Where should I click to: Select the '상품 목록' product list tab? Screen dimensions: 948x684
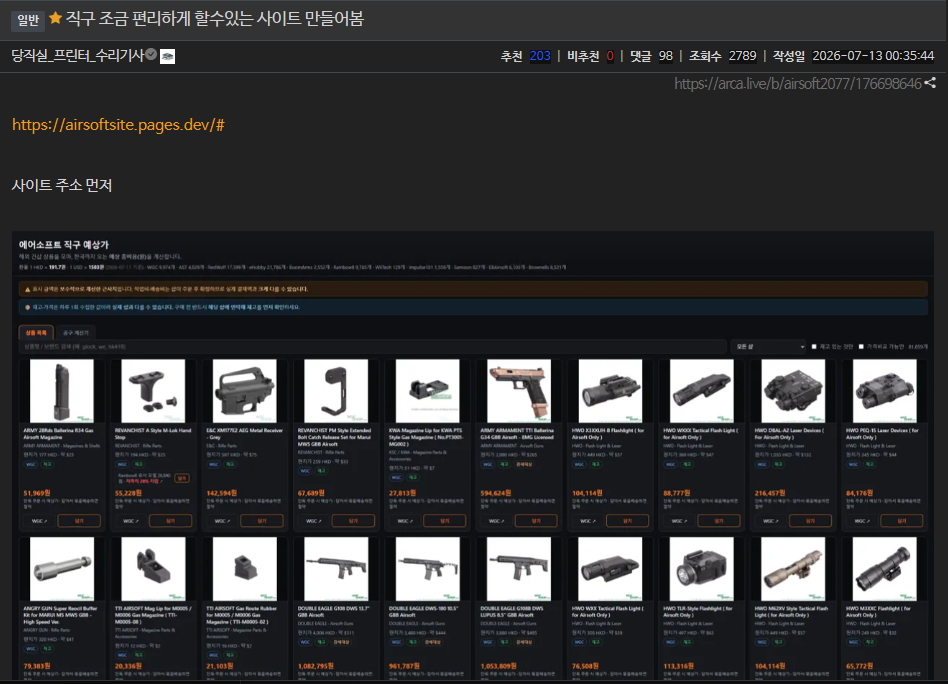tap(36, 333)
